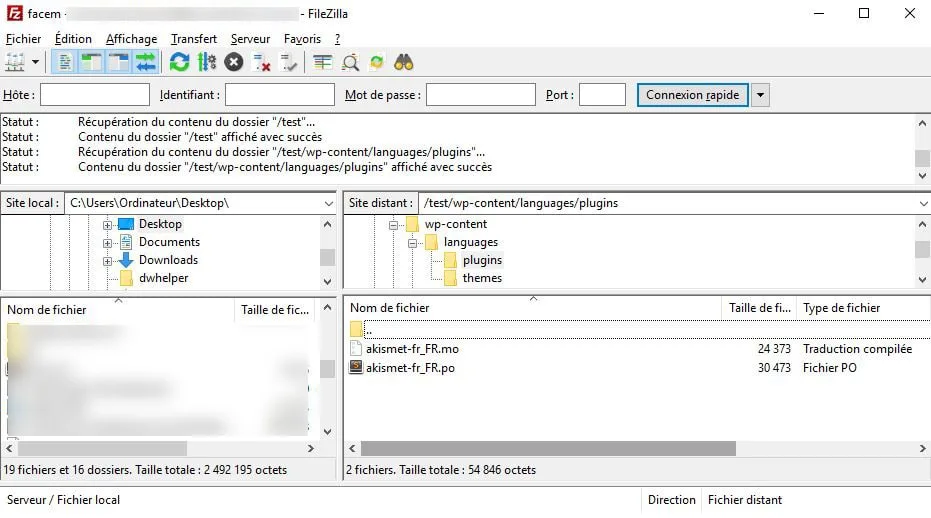
Task: Expand the Downloads tree node
Action: [x=107, y=260]
